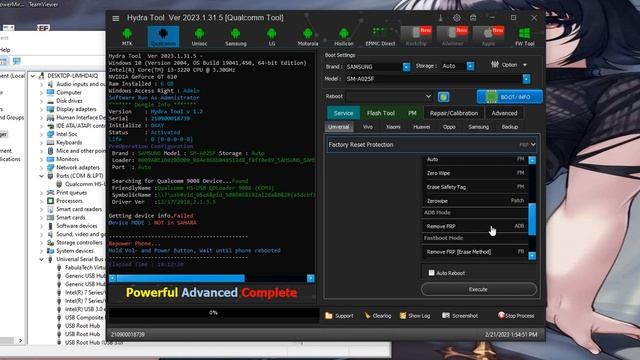Image resolution: width=640 pixels, height=360 pixels.
Task: Open the FW Tool icon
Action: coord(524,37)
